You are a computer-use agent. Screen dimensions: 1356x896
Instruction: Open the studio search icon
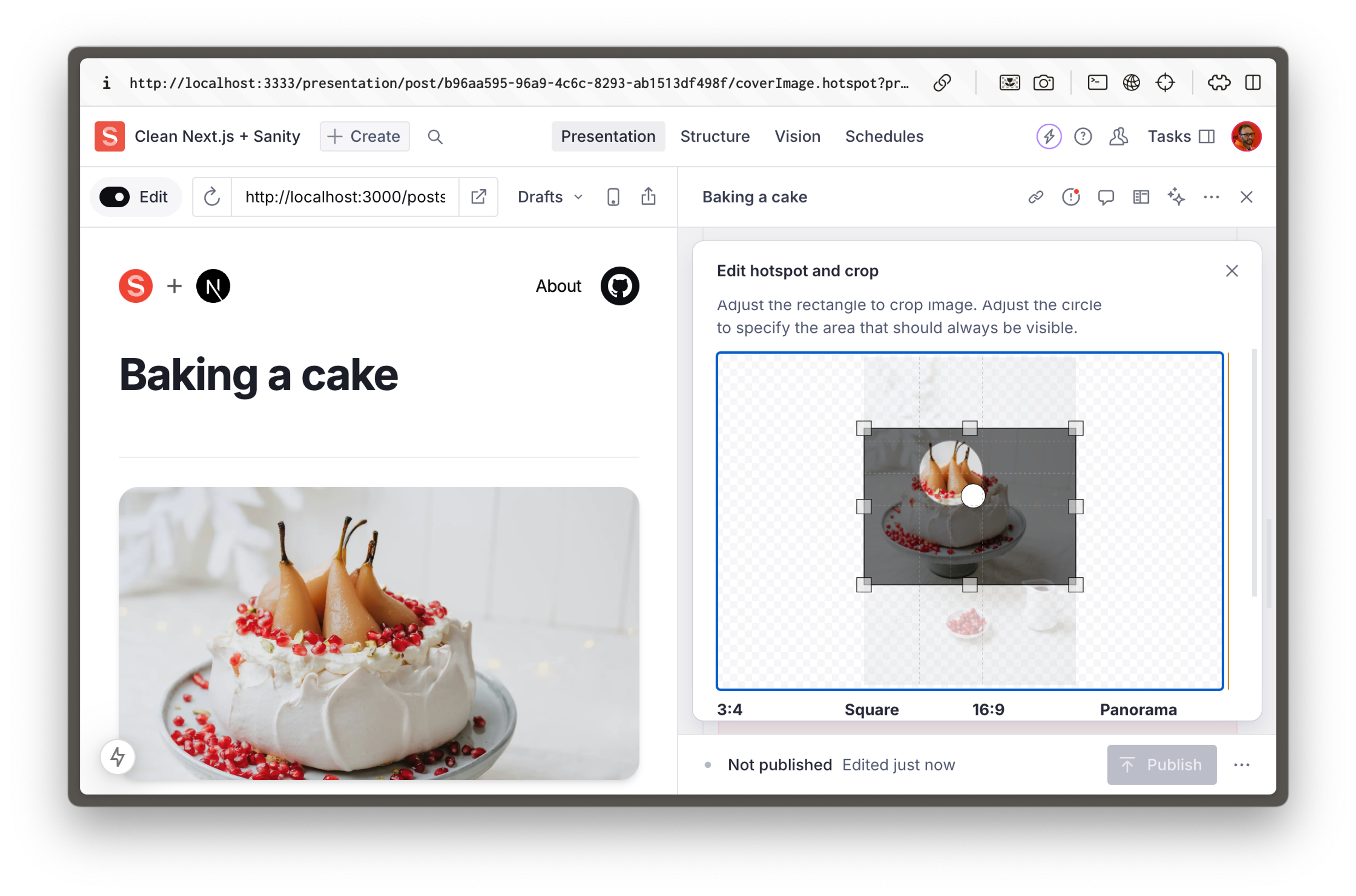pyautogui.click(x=435, y=137)
